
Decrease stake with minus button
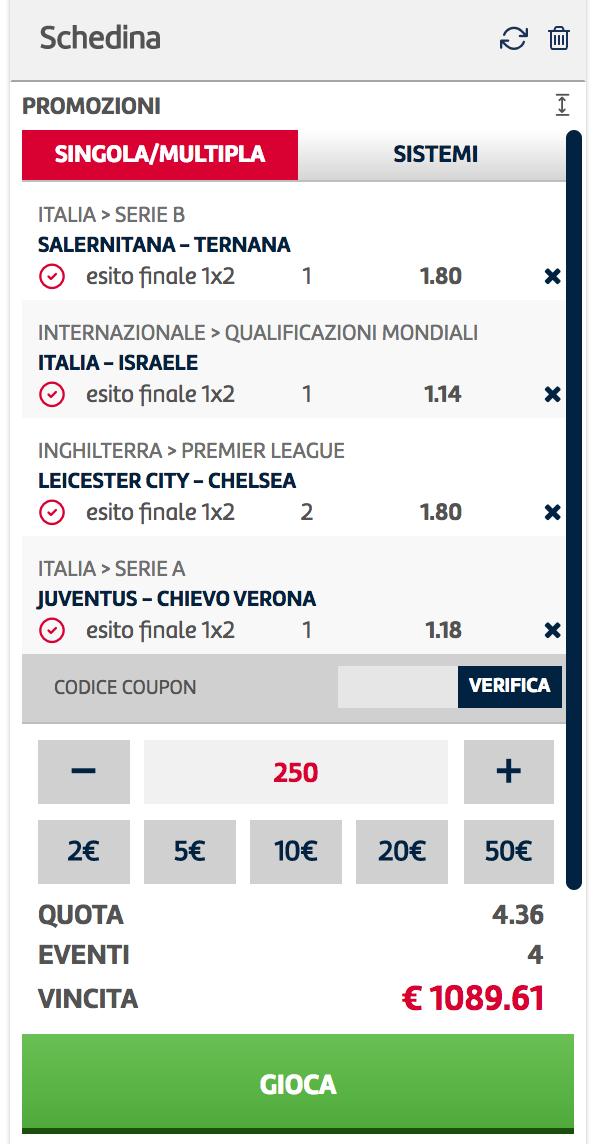point(84,772)
